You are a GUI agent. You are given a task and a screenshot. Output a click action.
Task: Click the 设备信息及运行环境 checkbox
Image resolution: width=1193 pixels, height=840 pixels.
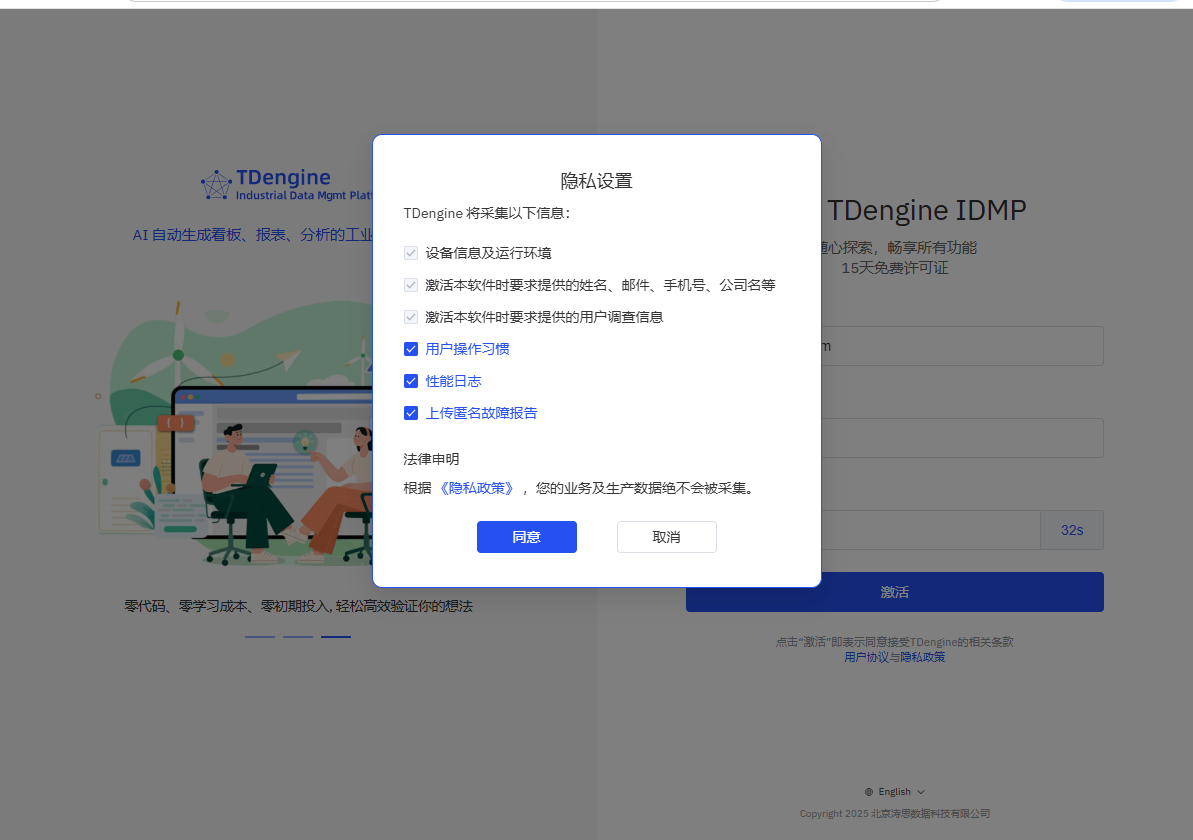point(411,253)
